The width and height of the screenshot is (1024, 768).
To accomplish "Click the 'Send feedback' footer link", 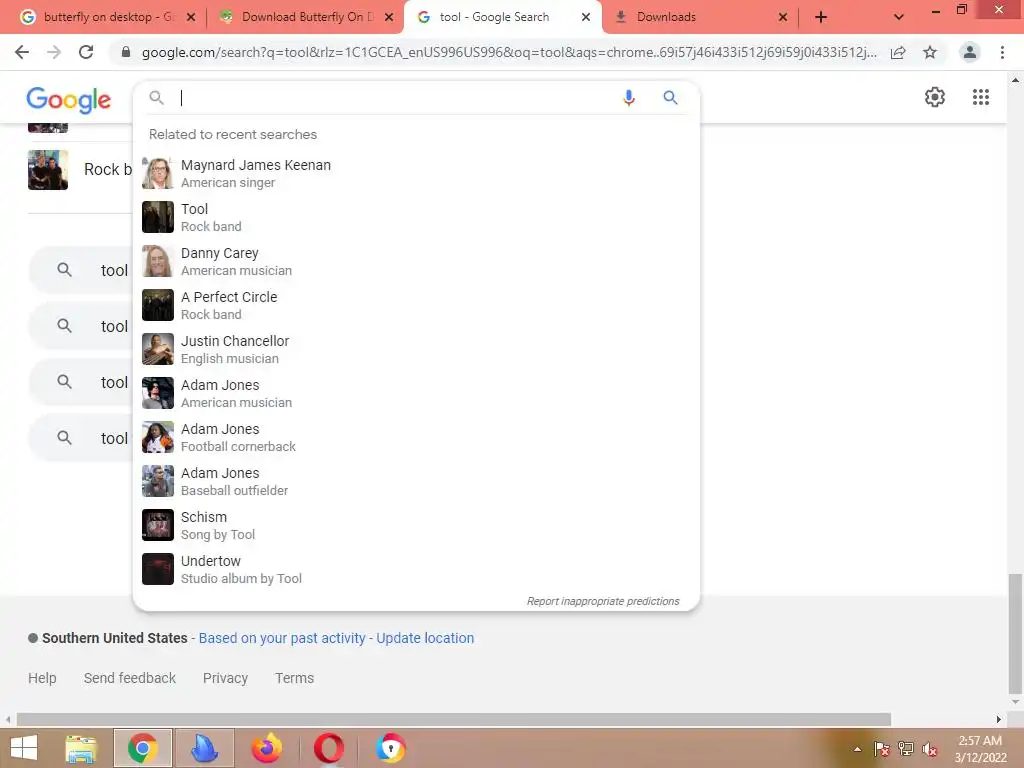I will pos(130,678).
